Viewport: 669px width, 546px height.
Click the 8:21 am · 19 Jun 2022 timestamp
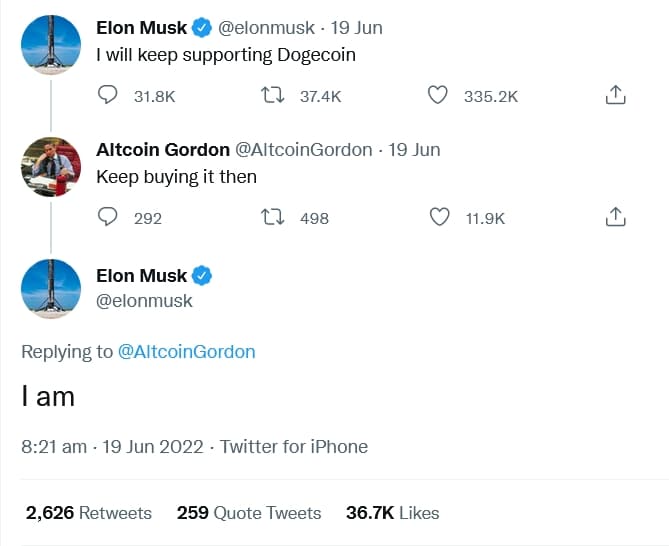point(112,447)
